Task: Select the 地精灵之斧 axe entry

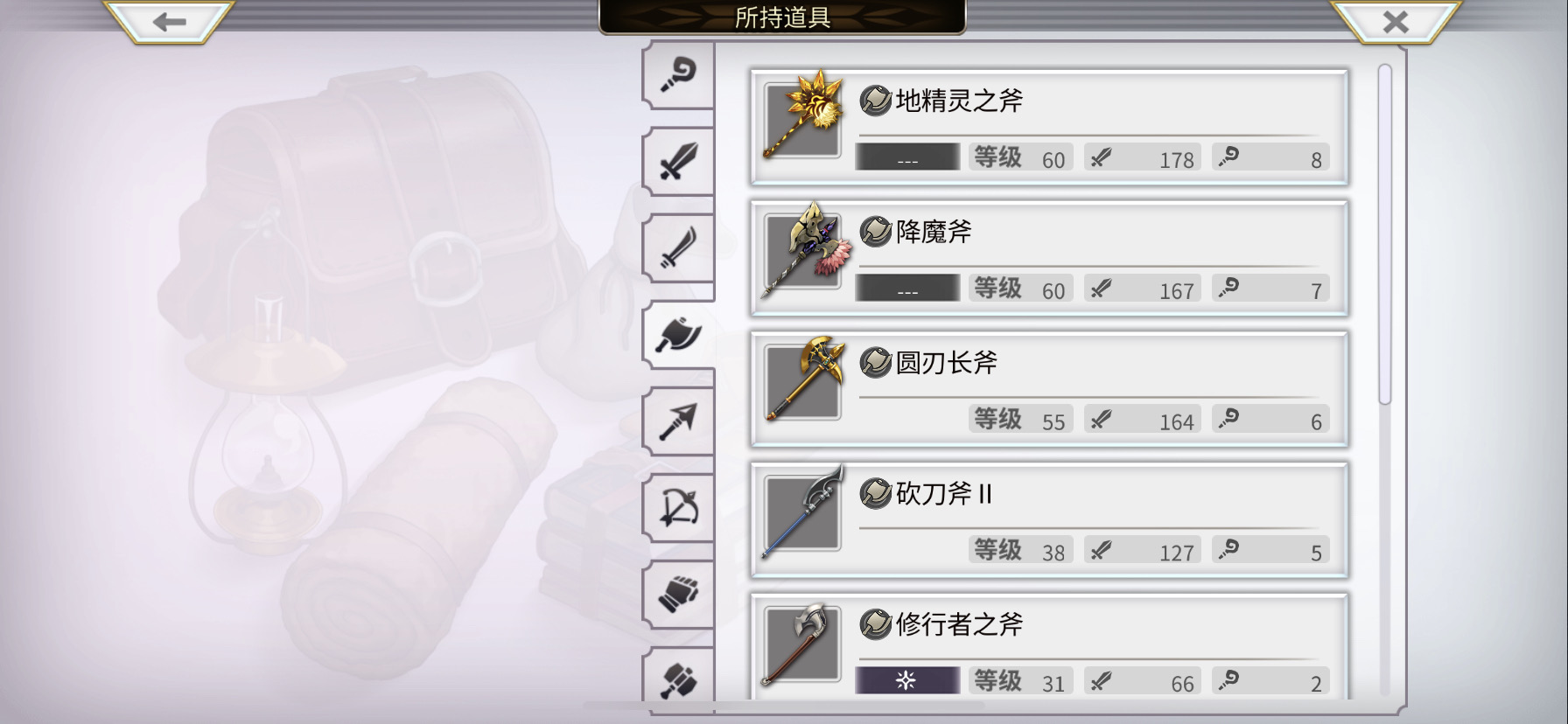Action: [1049, 128]
